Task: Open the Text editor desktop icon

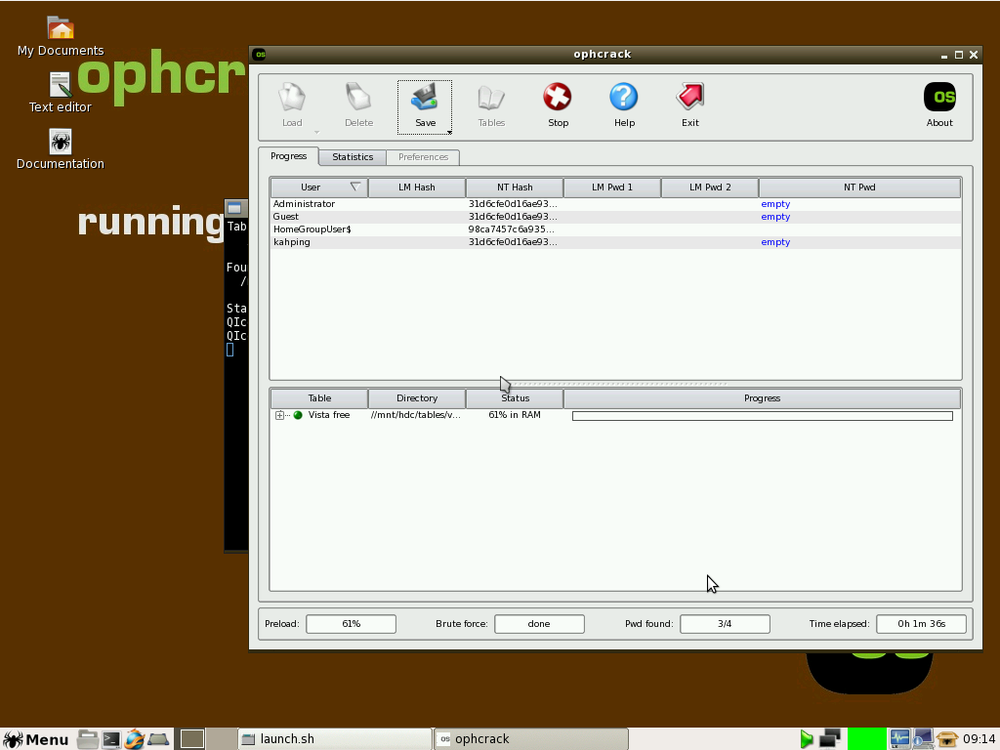Action: point(60,85)
